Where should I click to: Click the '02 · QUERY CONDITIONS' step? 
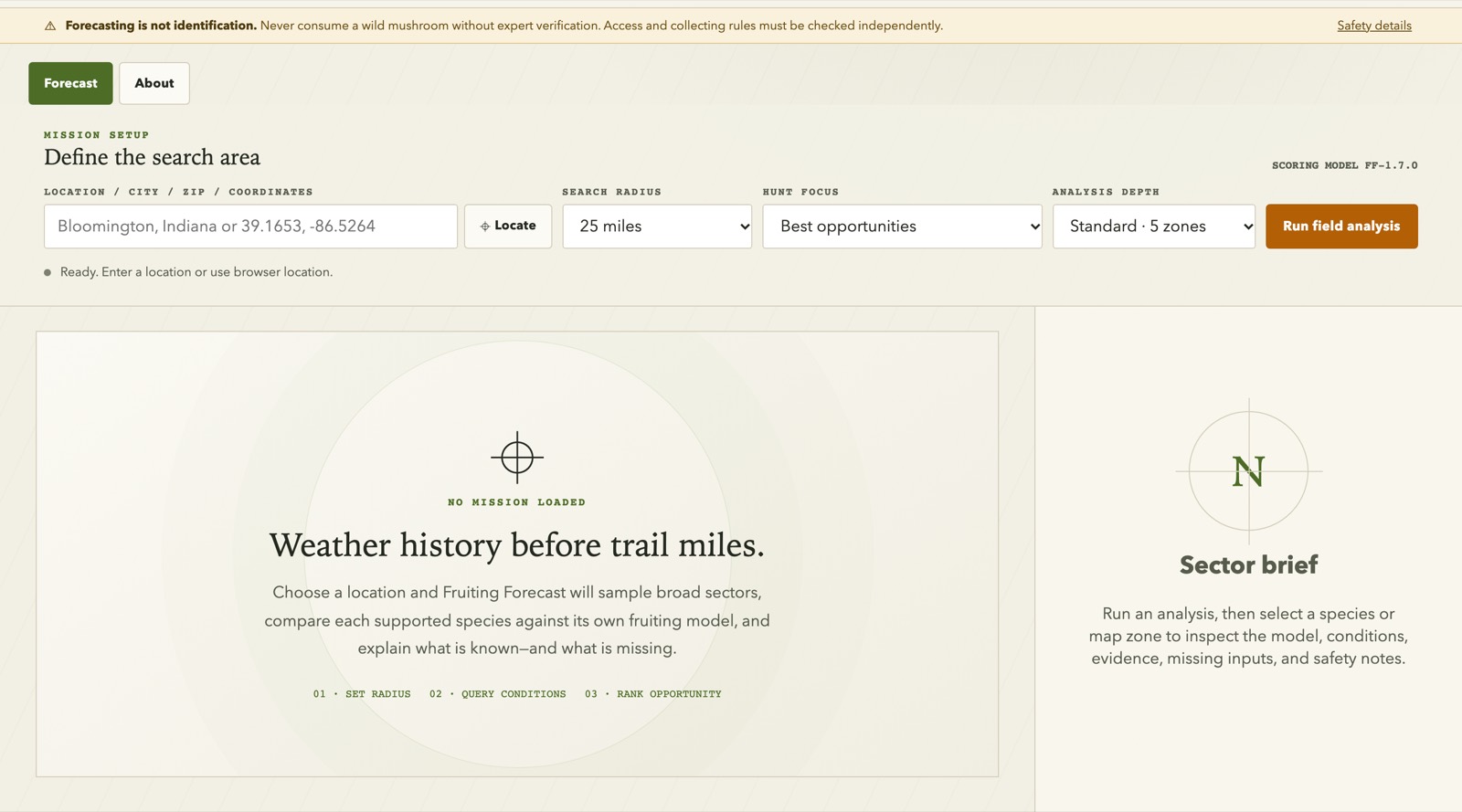click(x=498, y=694)
